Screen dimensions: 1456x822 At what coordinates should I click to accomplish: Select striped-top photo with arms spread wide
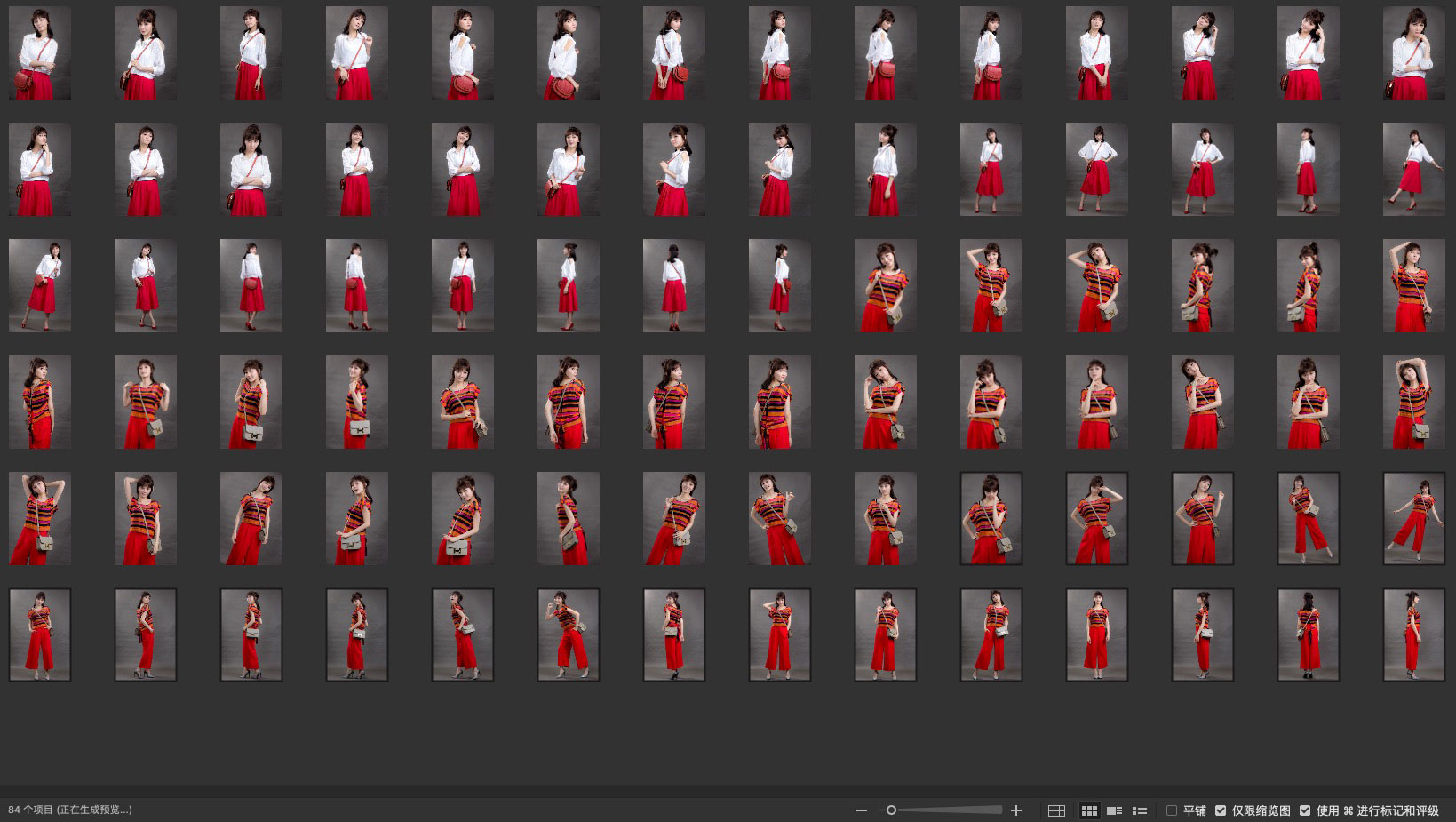point(1413,518)
